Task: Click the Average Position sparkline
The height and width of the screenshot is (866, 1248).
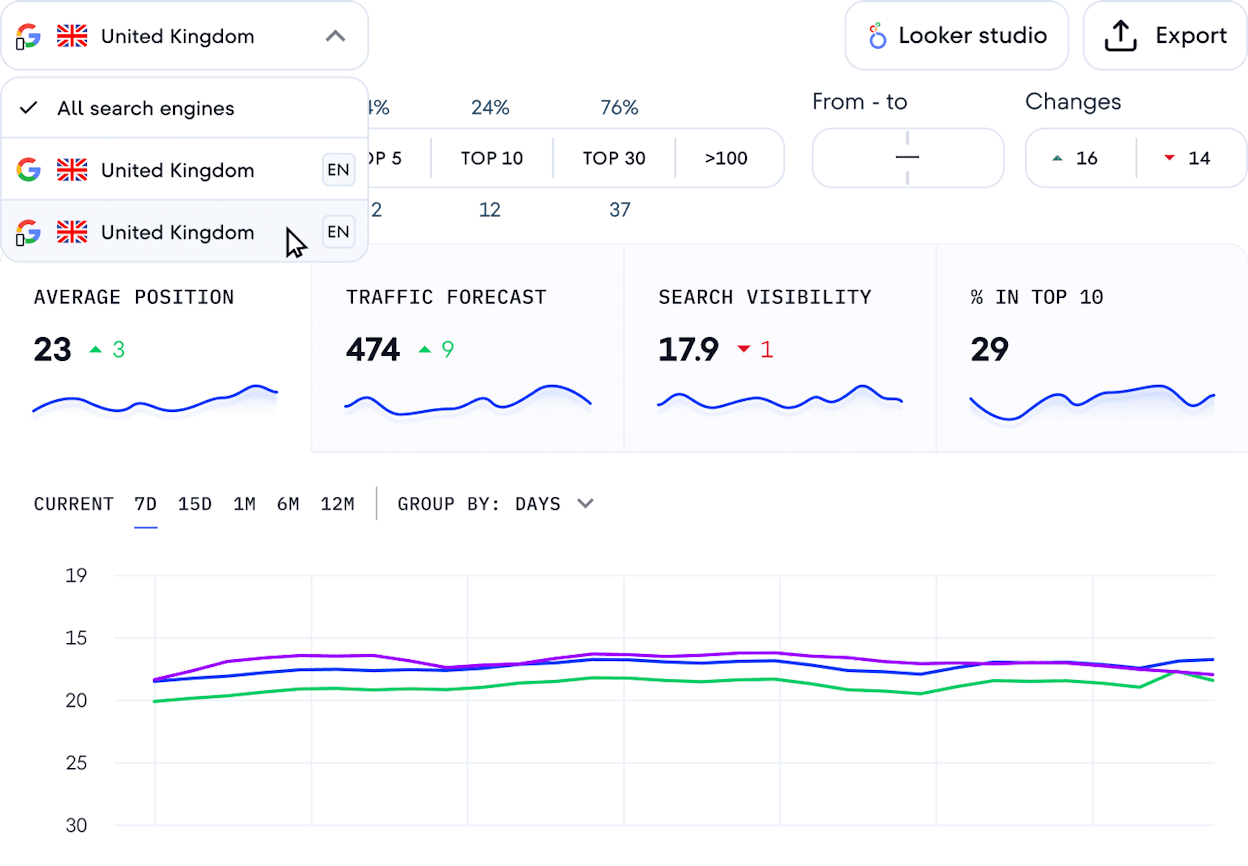Action: (155, 400)
